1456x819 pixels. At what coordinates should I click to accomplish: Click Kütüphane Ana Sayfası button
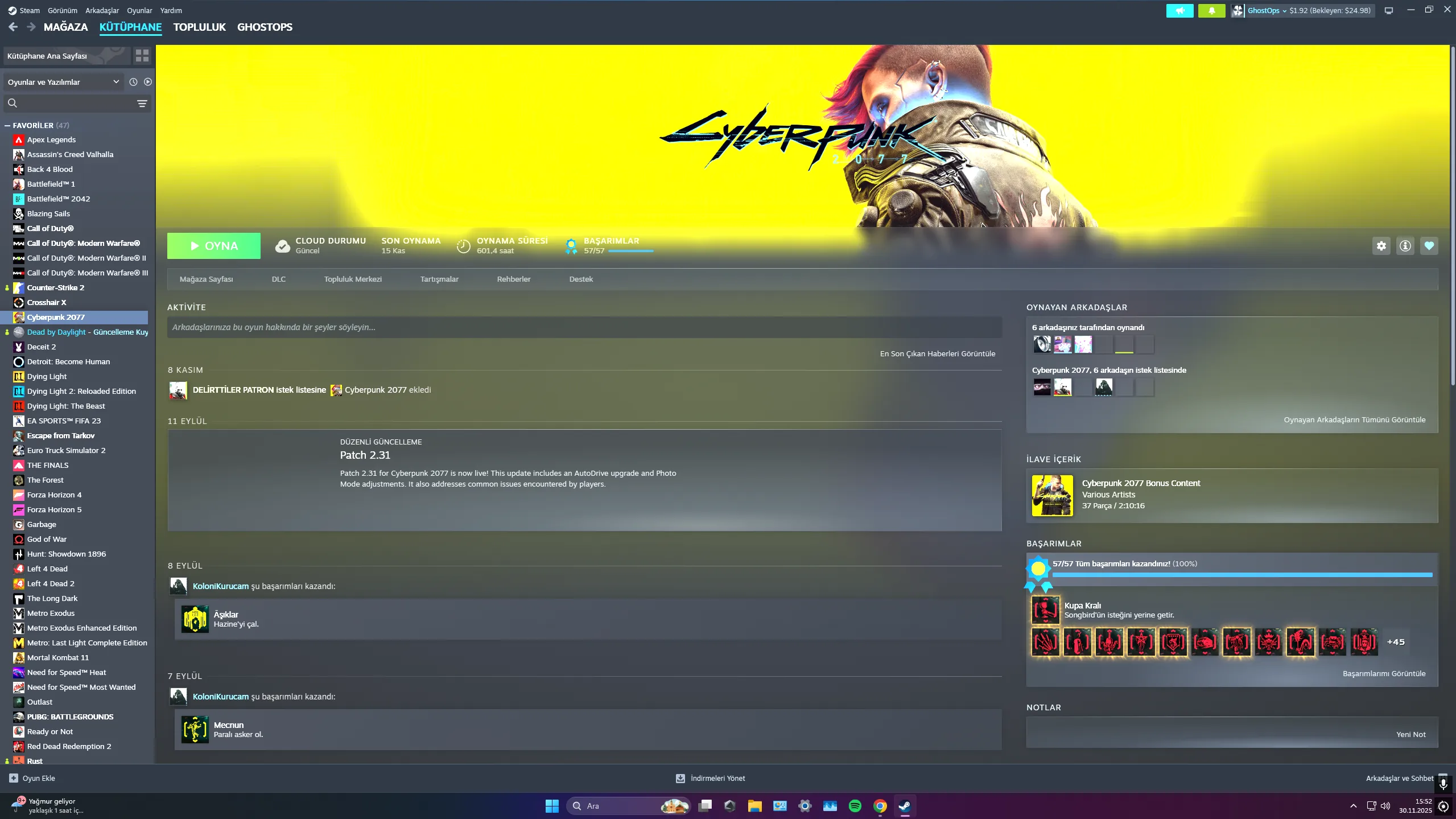point(66,56)
